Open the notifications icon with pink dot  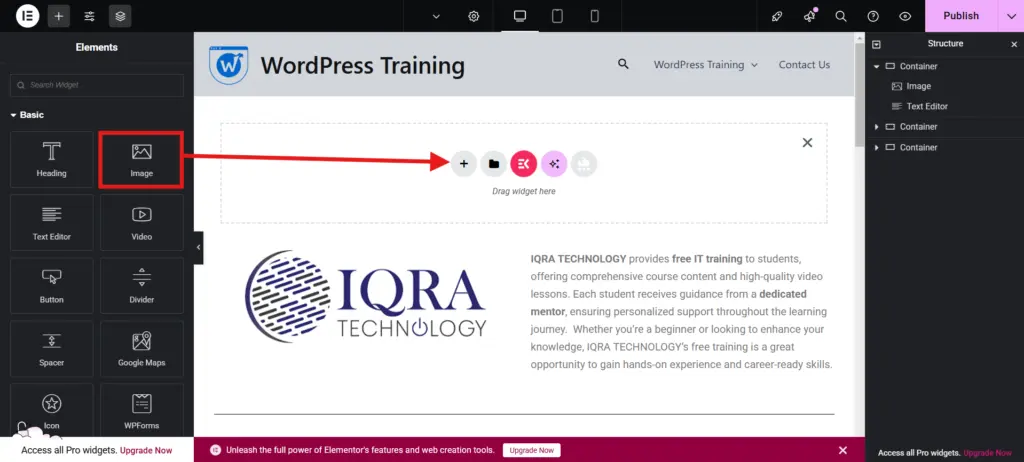[809, 16]
